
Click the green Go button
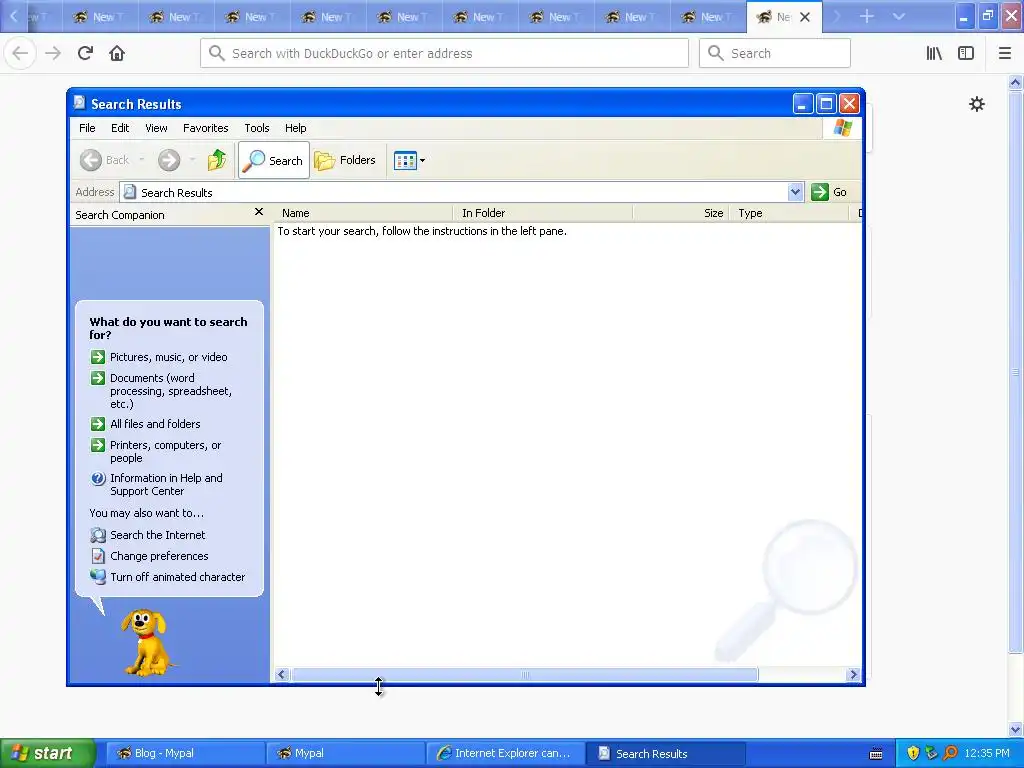point(829,192)
